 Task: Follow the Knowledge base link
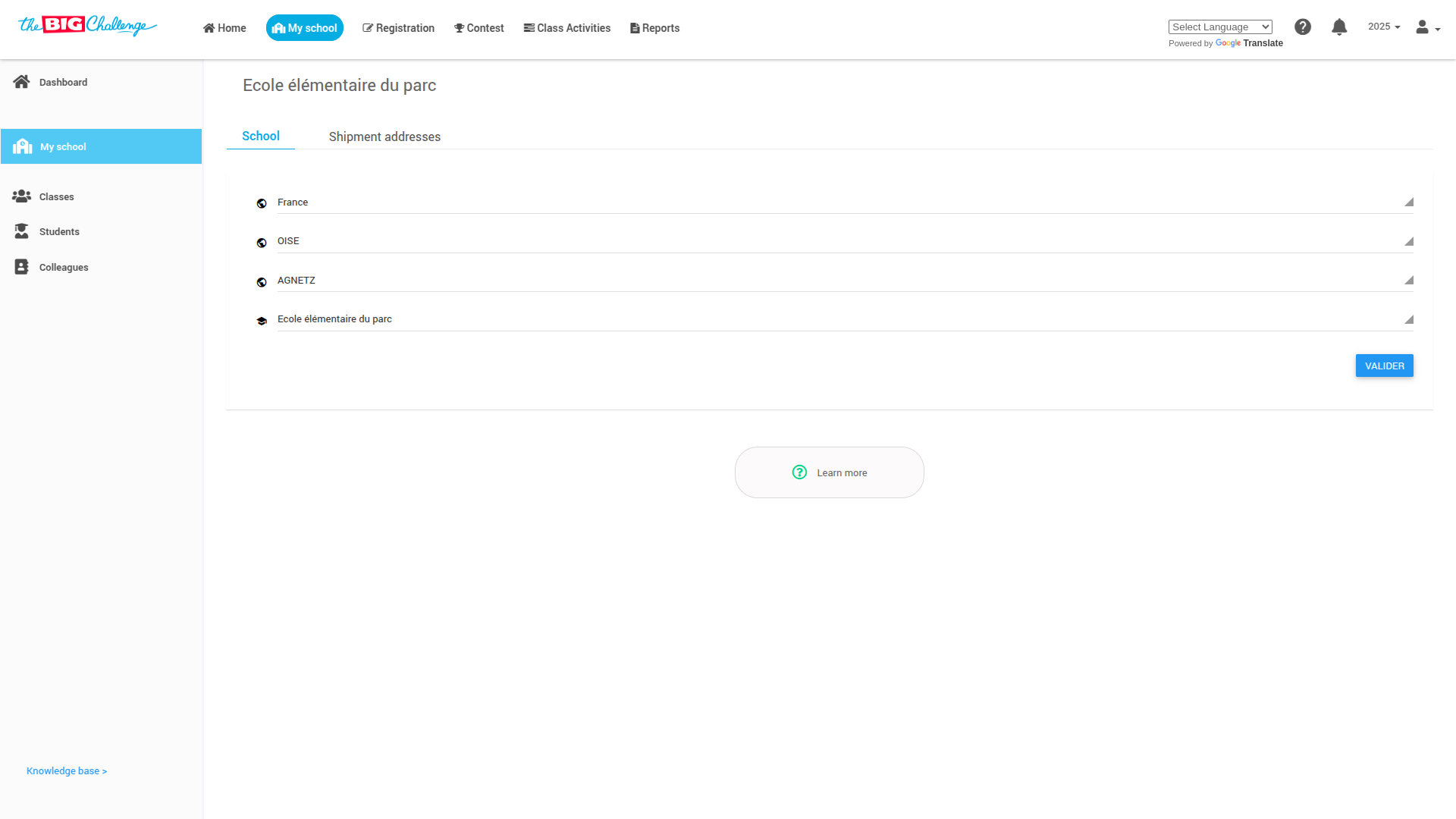click(x=67, y=770)
